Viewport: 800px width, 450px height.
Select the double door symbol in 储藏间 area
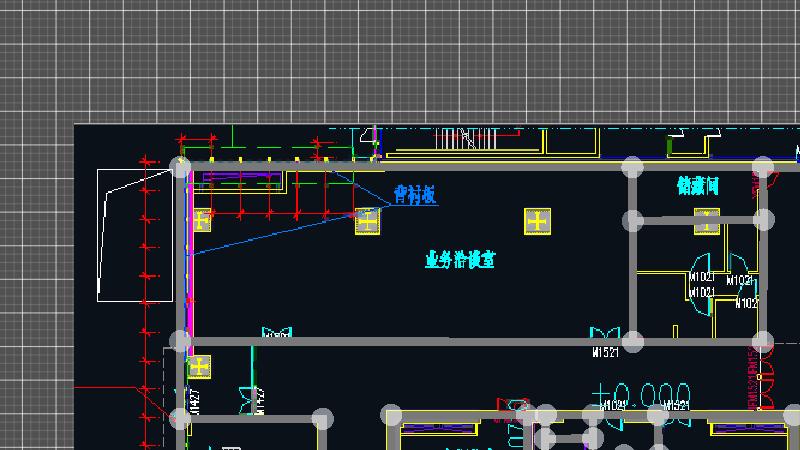pyautogui.click(x=703, y=283)
